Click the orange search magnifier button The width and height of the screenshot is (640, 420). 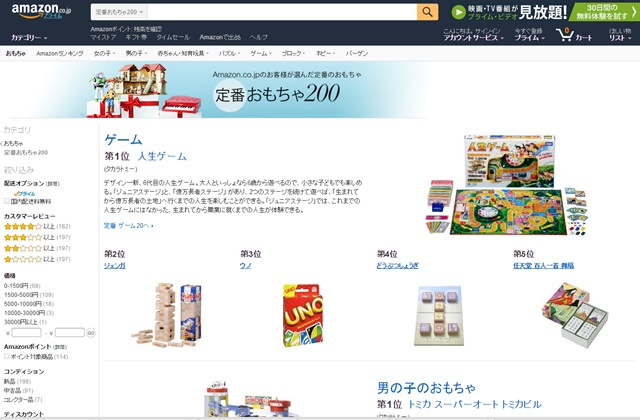point(427,12)
